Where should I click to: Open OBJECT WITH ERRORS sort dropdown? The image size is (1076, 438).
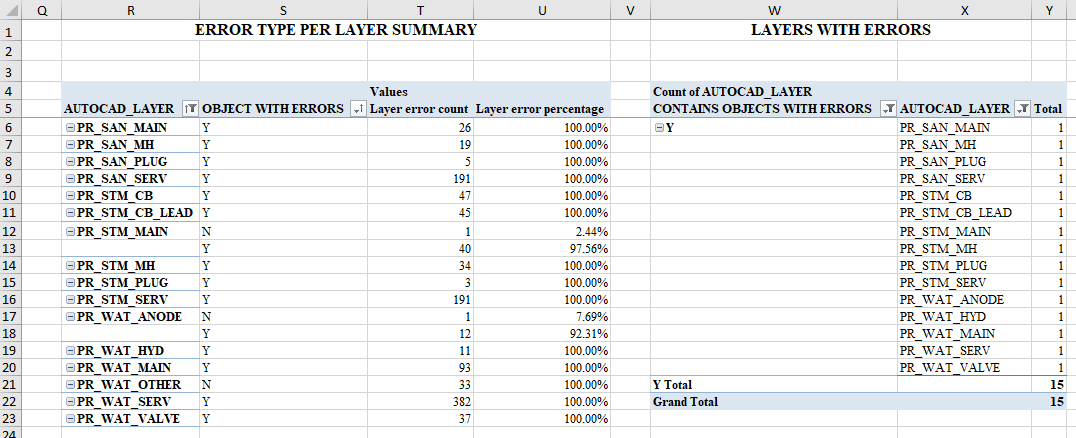(357, 109)
